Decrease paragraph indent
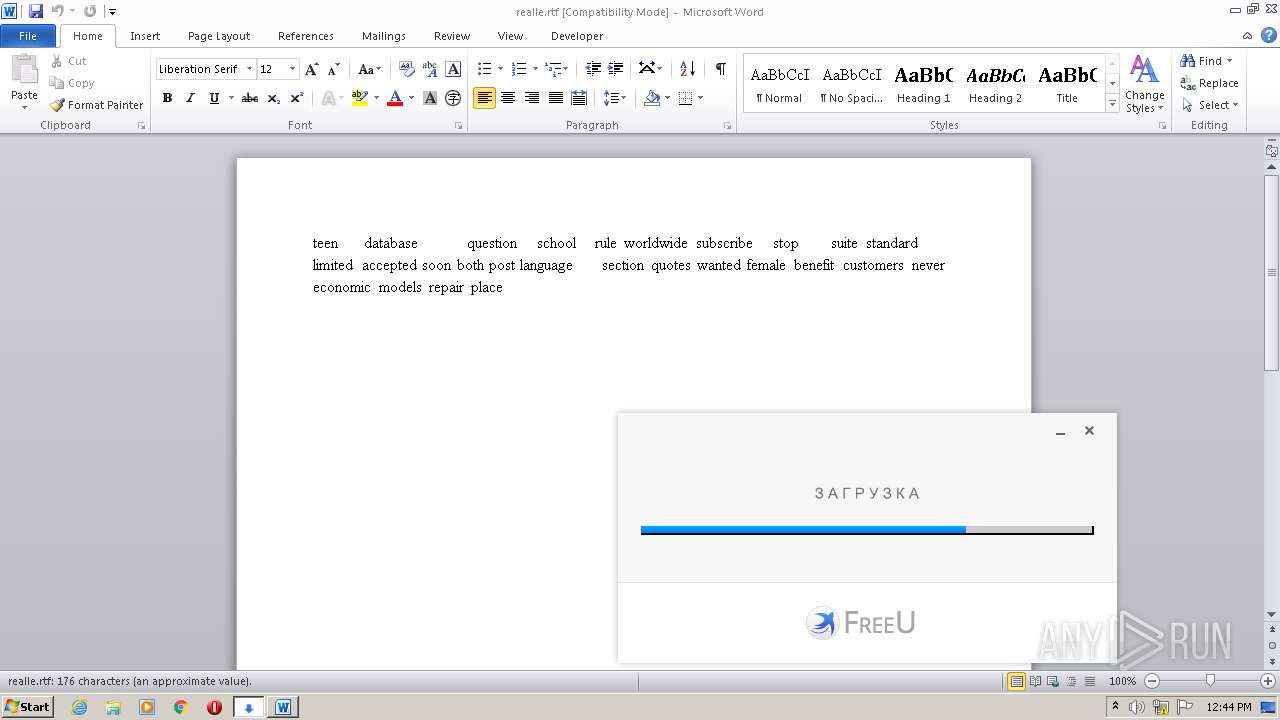 (x=593, y=69)
